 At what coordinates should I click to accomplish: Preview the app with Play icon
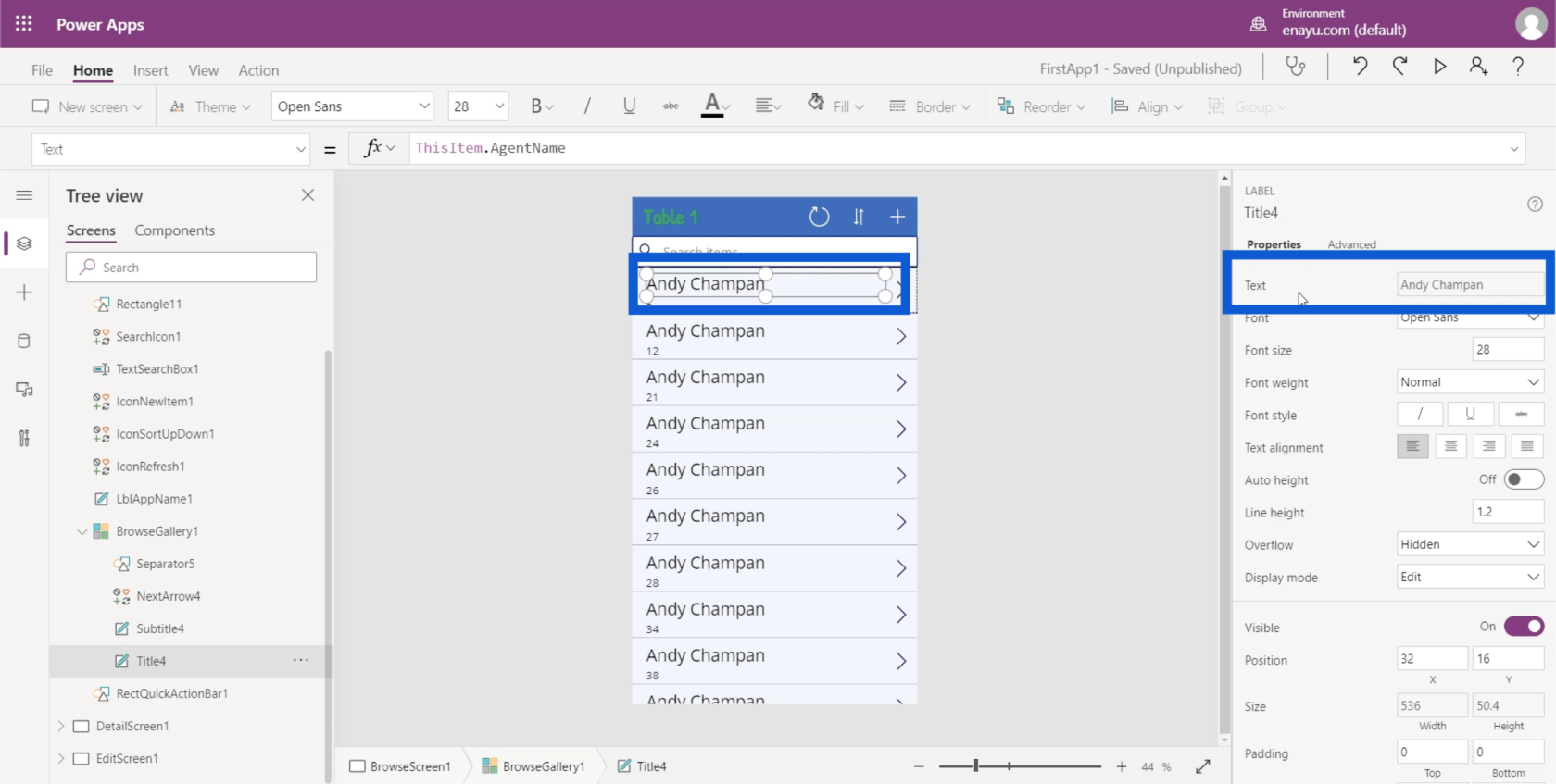(x=1439, y=66)
